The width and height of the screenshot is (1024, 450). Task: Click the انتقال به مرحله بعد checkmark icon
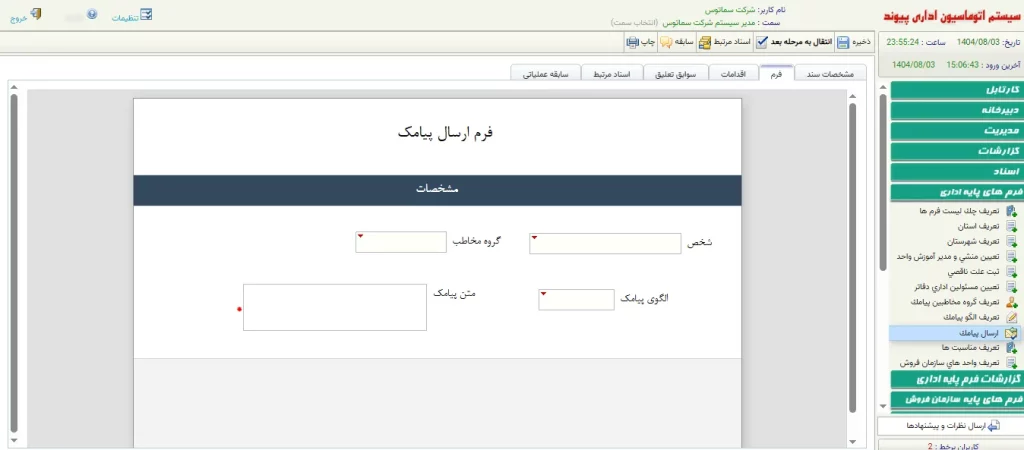(762, 42)
